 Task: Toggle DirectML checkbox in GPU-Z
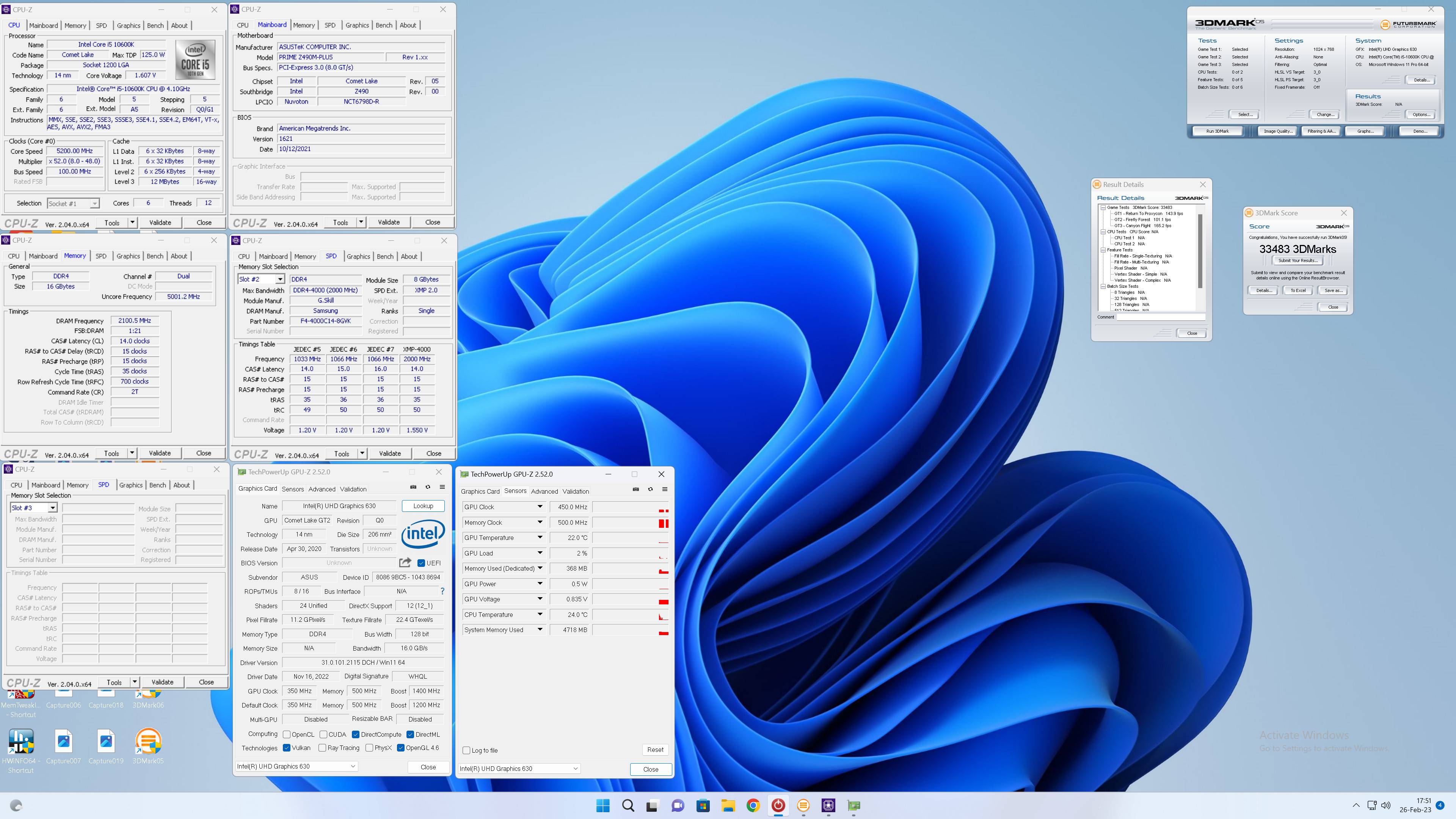(410, 734)
